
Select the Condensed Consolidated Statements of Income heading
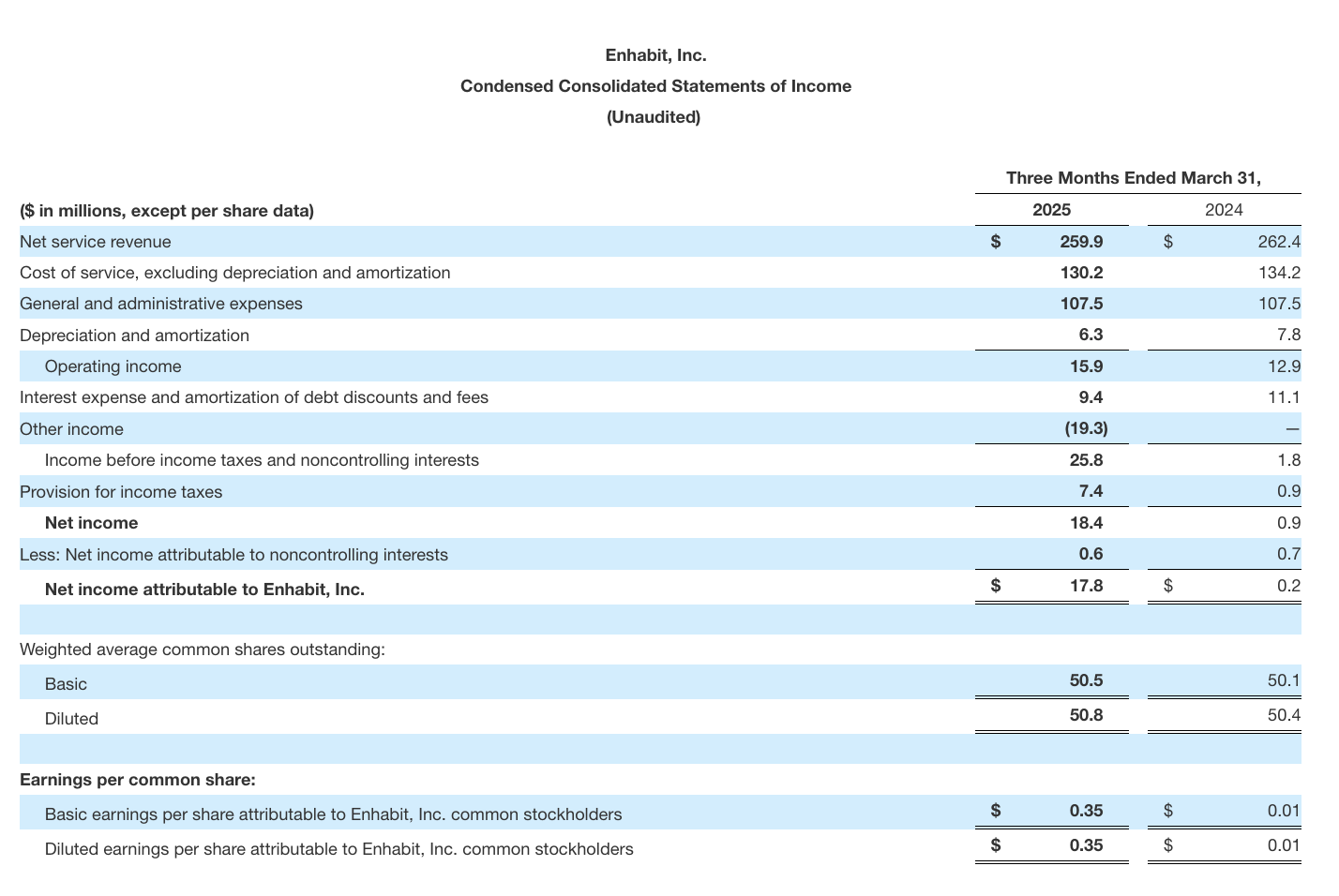pos(655,86)
